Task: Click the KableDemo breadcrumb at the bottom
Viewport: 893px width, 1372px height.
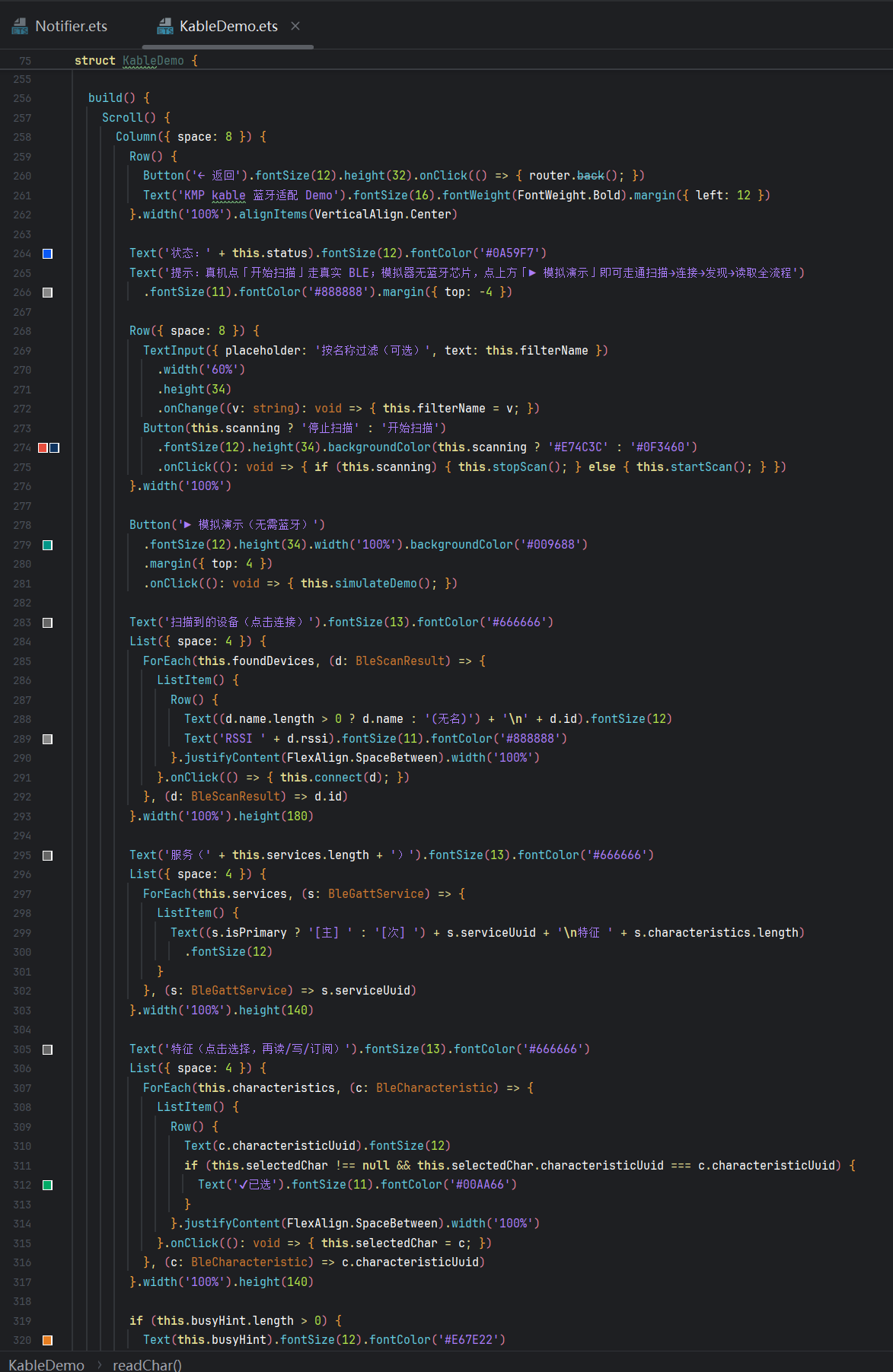Action: coord(46,1364)
